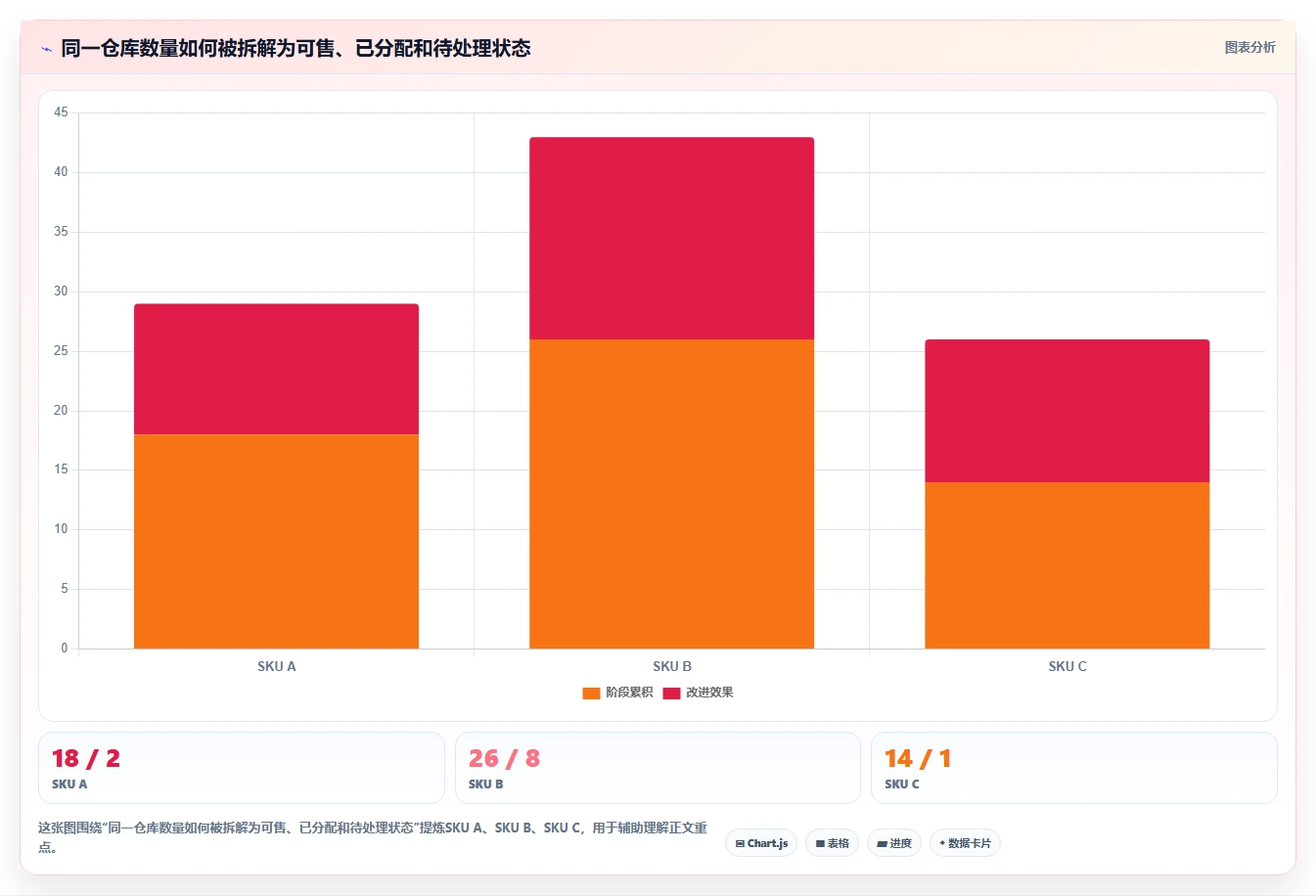Click the red segment of the SKU B bar

click(x=671, y=239)
